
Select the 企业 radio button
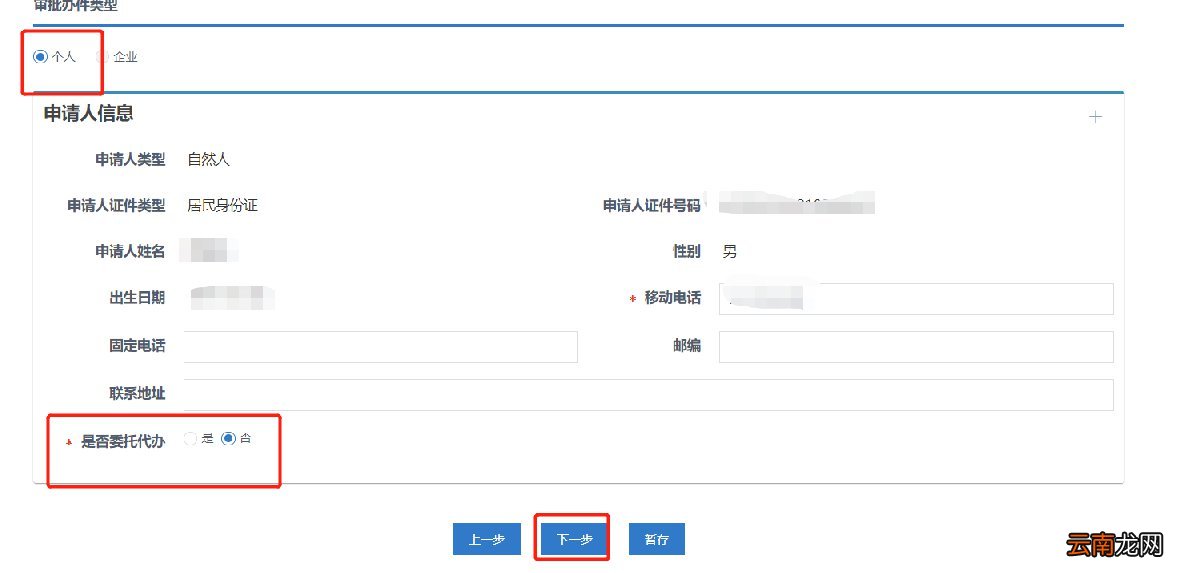(102, 57)
